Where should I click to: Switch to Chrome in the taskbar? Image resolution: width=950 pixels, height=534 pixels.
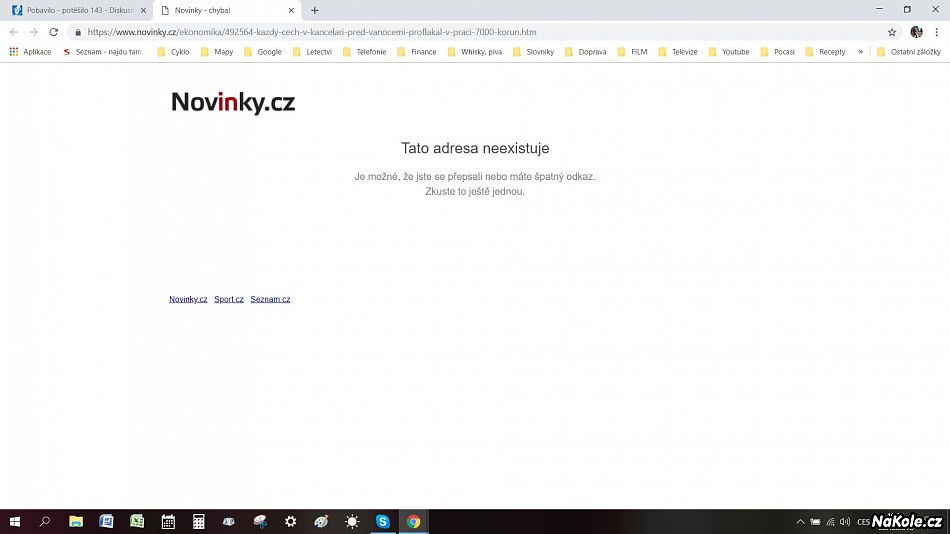tap(413, 521)
